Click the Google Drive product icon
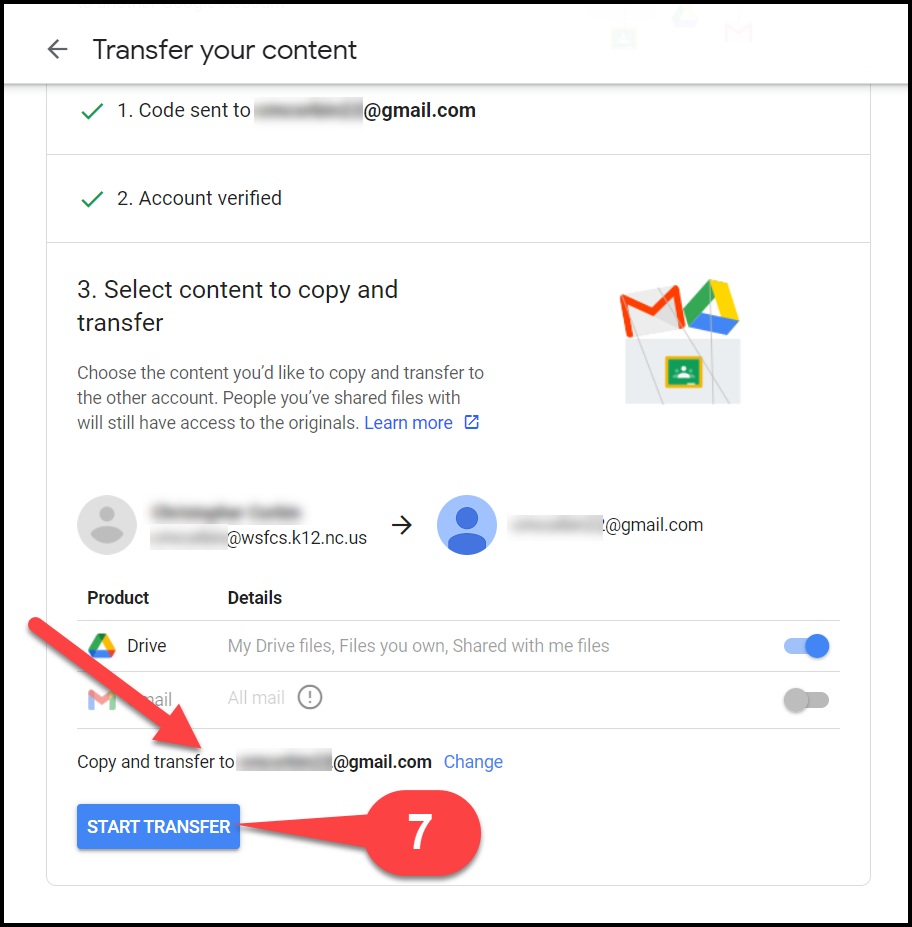912x927 pixels. coord(102,646)
